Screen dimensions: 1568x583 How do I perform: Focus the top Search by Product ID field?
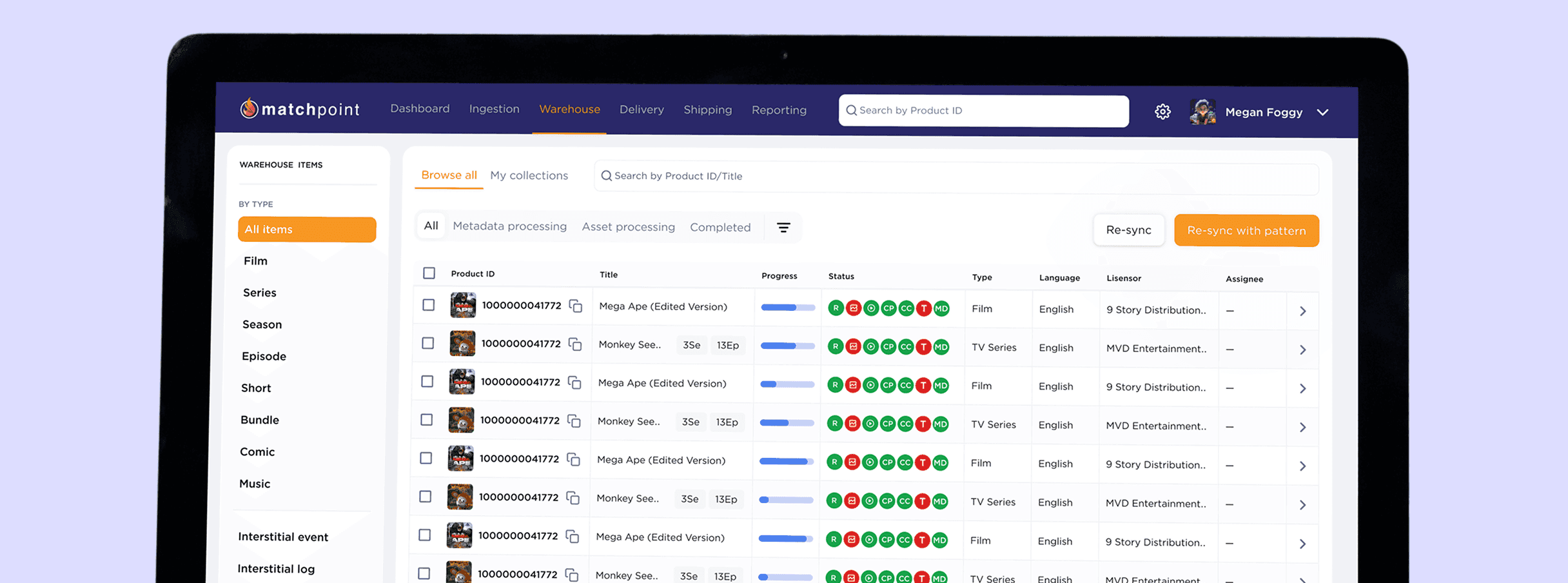click(x=984, y=110)
